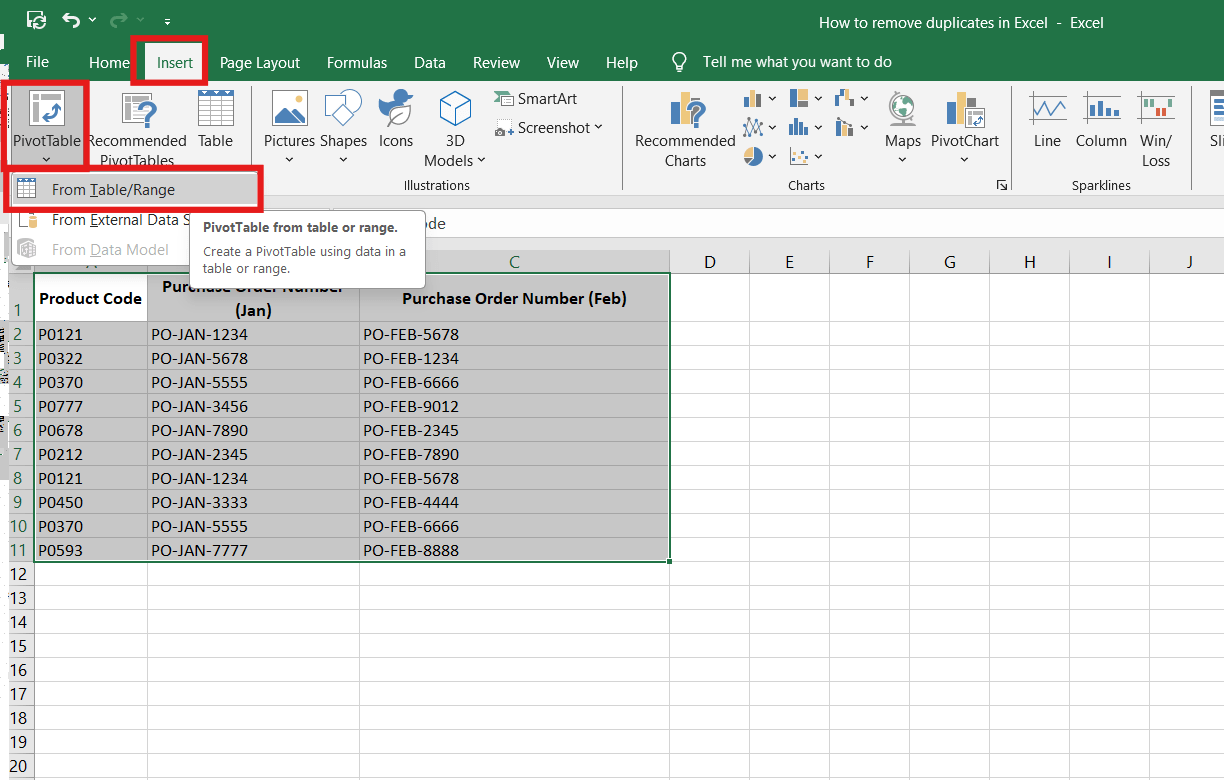Click the Product Code header cell
Screen dimensions: 1224x780
click(91, 298)
